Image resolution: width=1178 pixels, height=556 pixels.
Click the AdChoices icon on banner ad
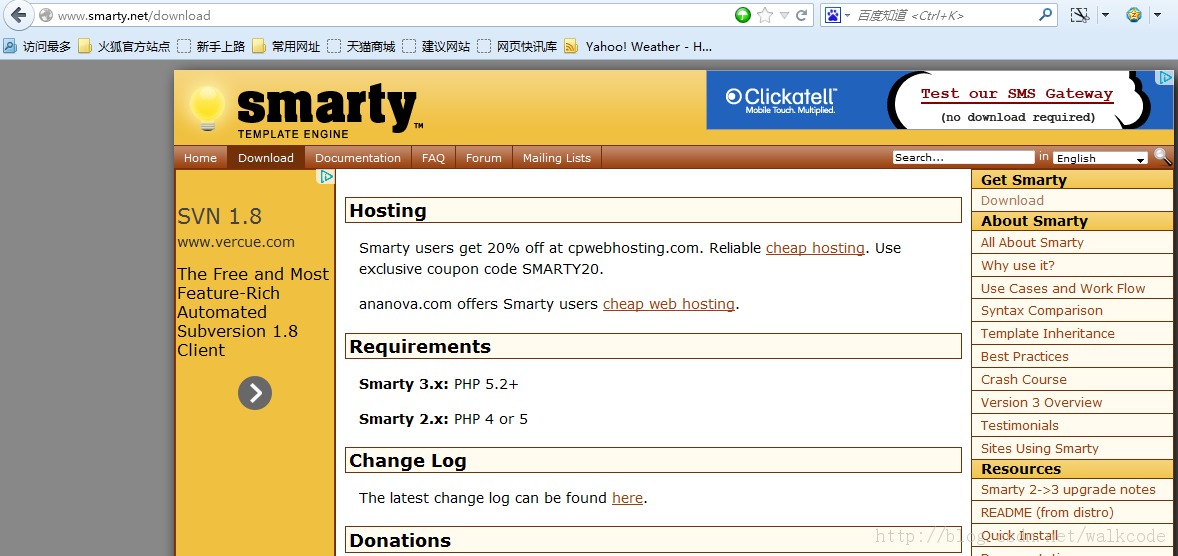click(1164, 77)
